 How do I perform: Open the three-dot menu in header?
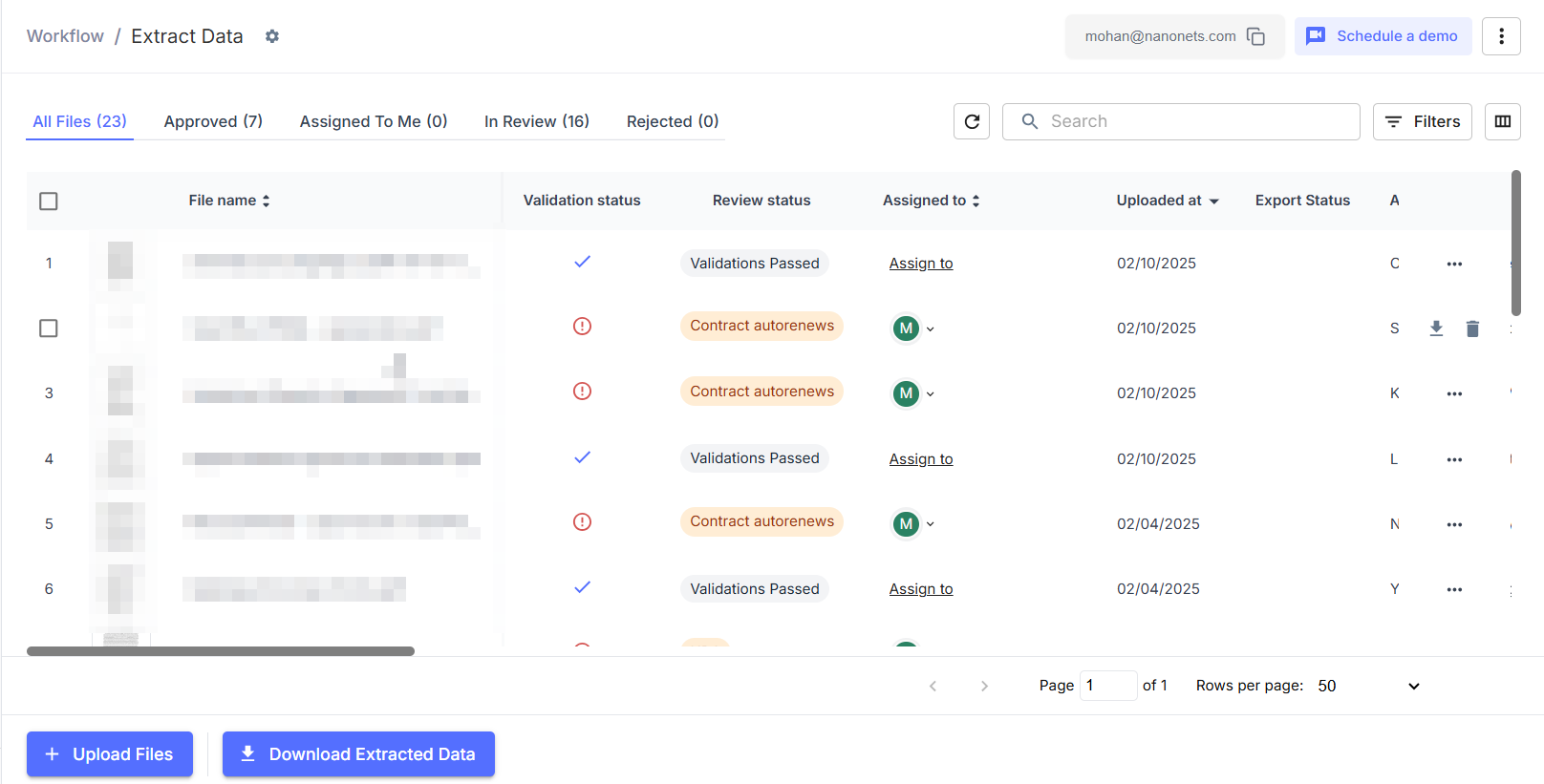coord(1501,36)
